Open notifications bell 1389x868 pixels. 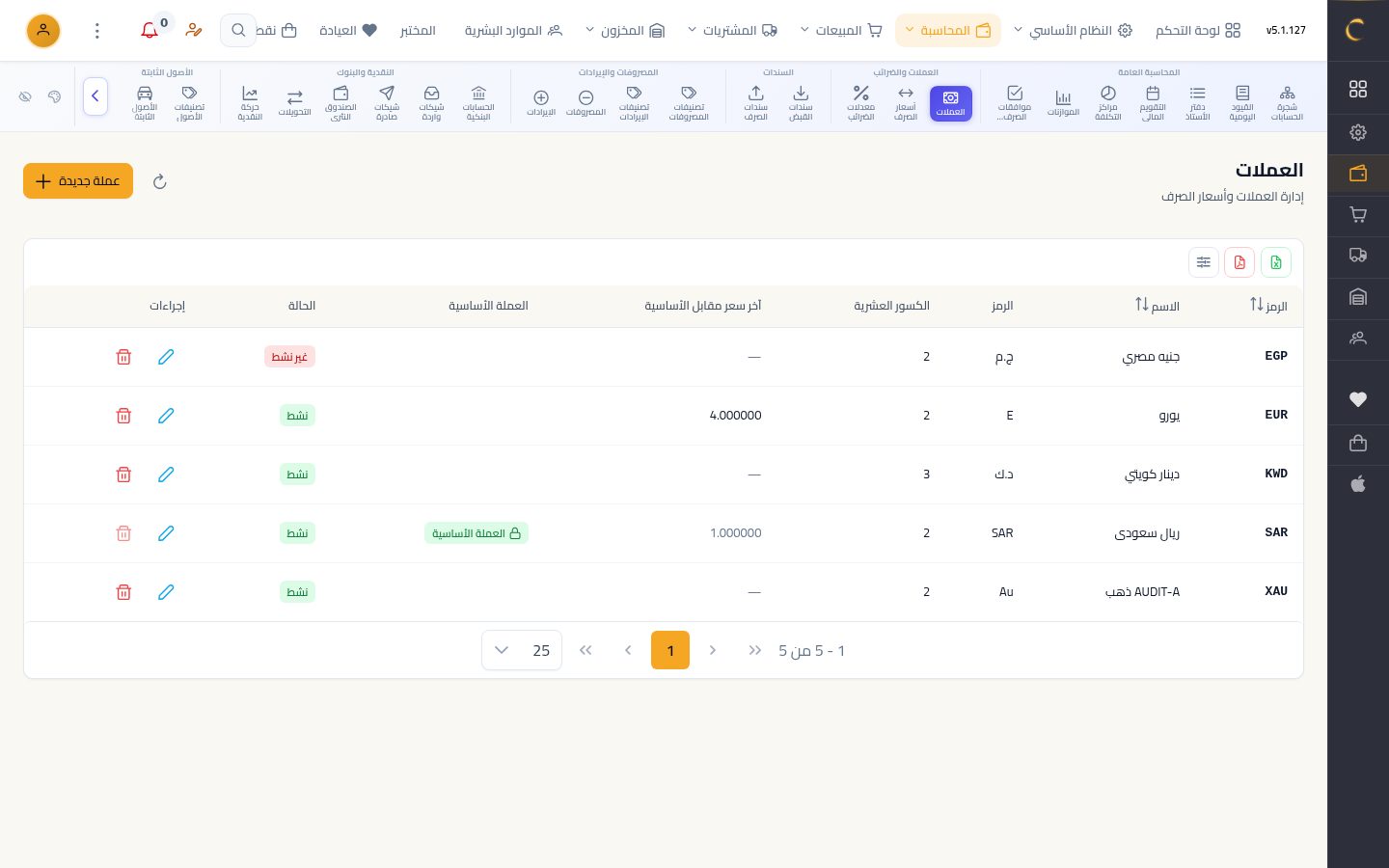(150, 31)
